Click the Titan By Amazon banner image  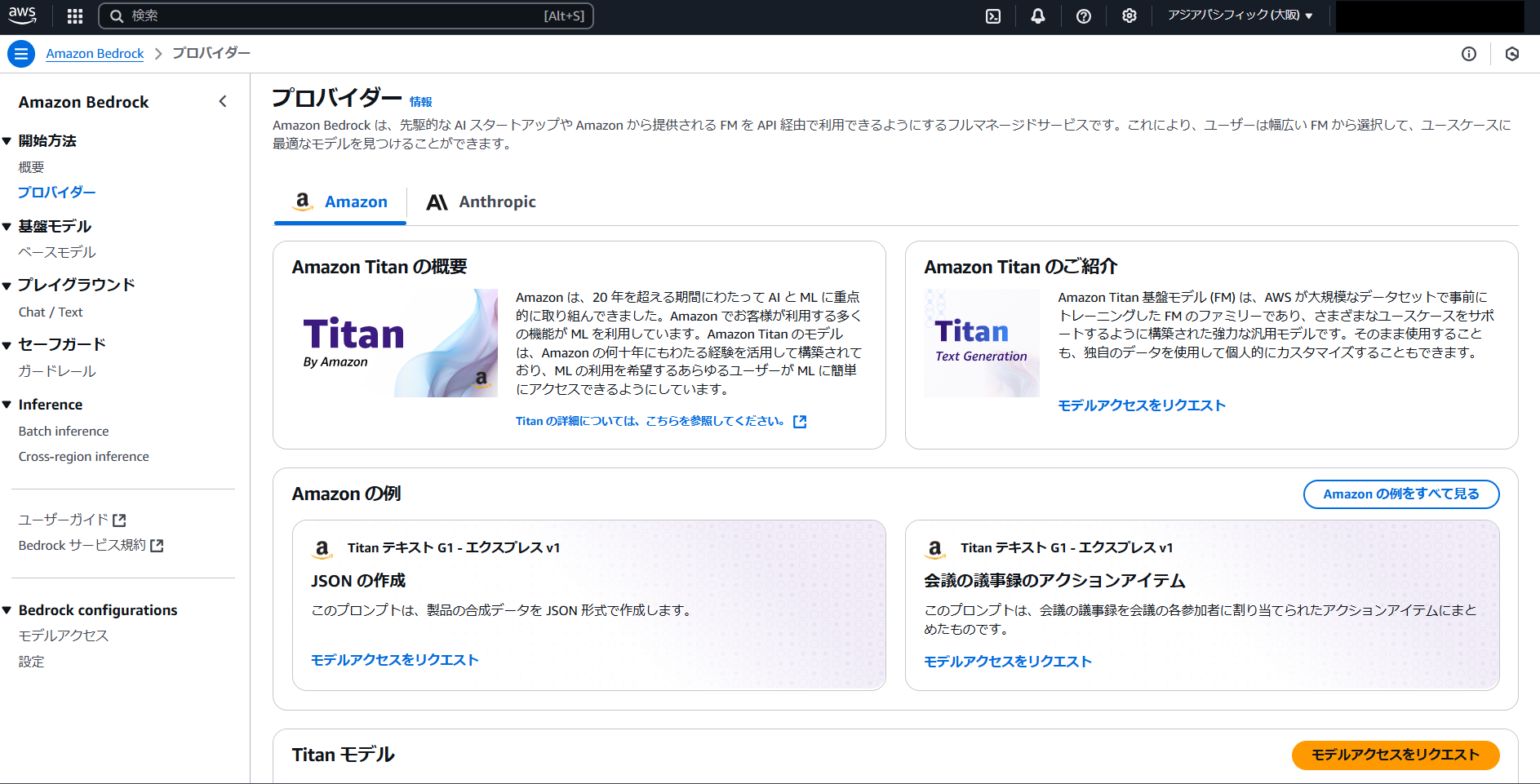[x=395, y=343]
